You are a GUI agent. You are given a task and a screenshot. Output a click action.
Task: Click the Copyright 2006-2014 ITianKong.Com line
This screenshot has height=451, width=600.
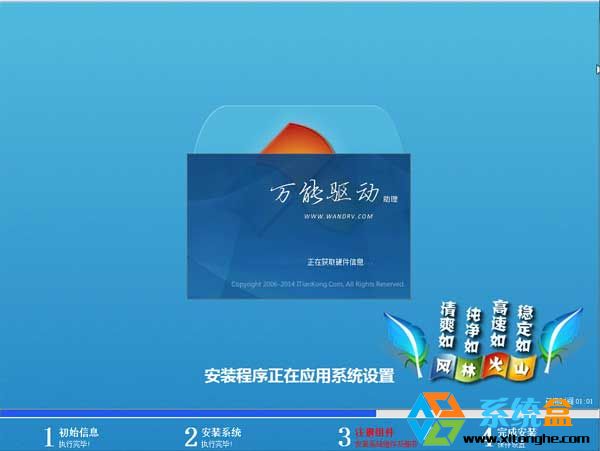click(317, 284)
